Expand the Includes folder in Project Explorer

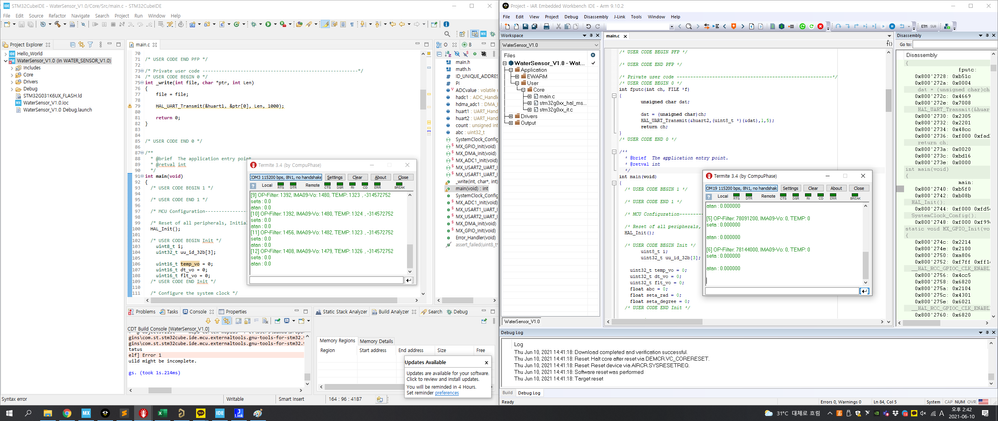[x=11, y=68]
